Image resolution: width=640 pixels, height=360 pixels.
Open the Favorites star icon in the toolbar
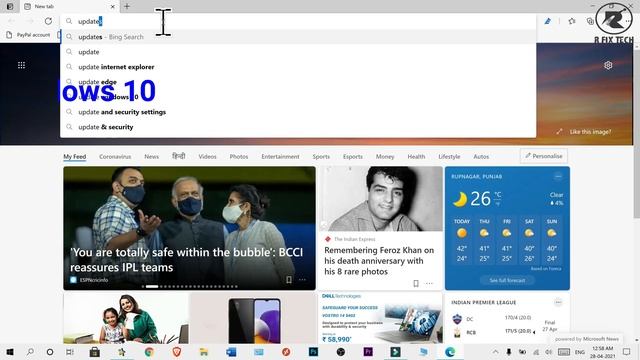[572, 21]
